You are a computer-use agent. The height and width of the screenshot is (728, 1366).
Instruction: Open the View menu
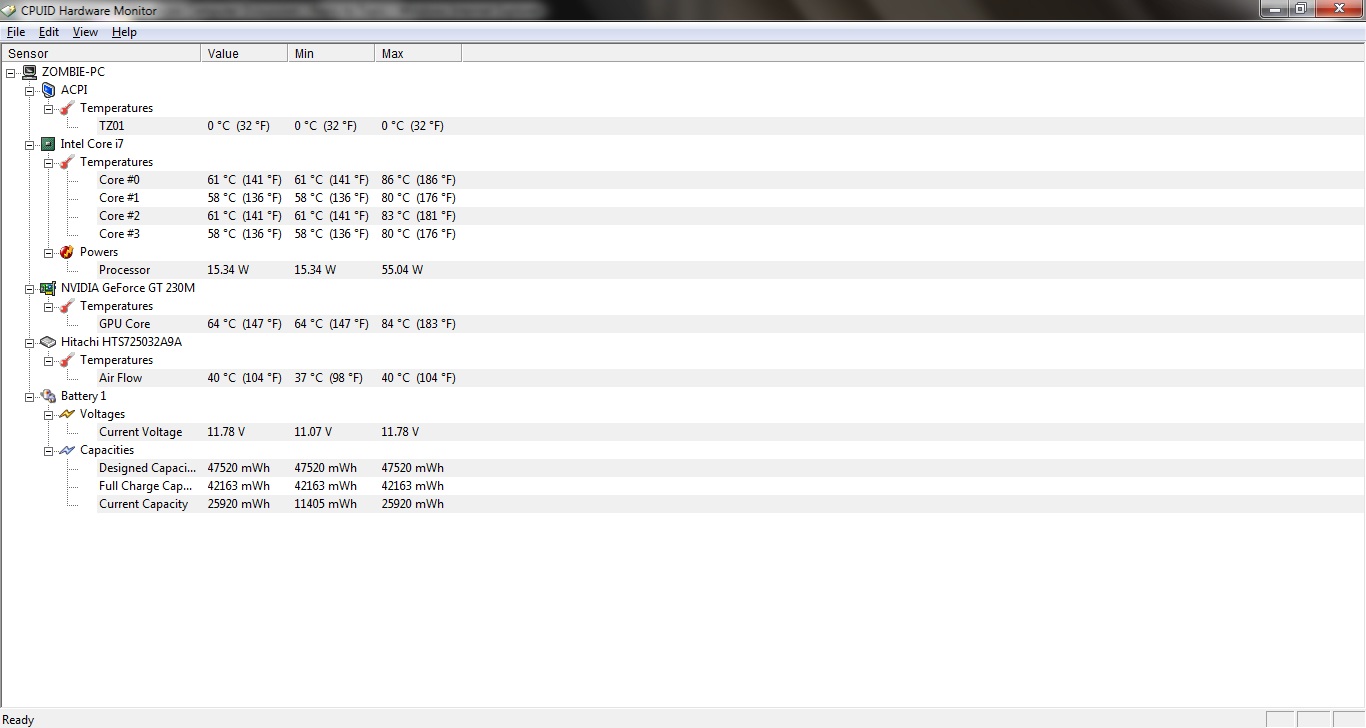point(85,32)
